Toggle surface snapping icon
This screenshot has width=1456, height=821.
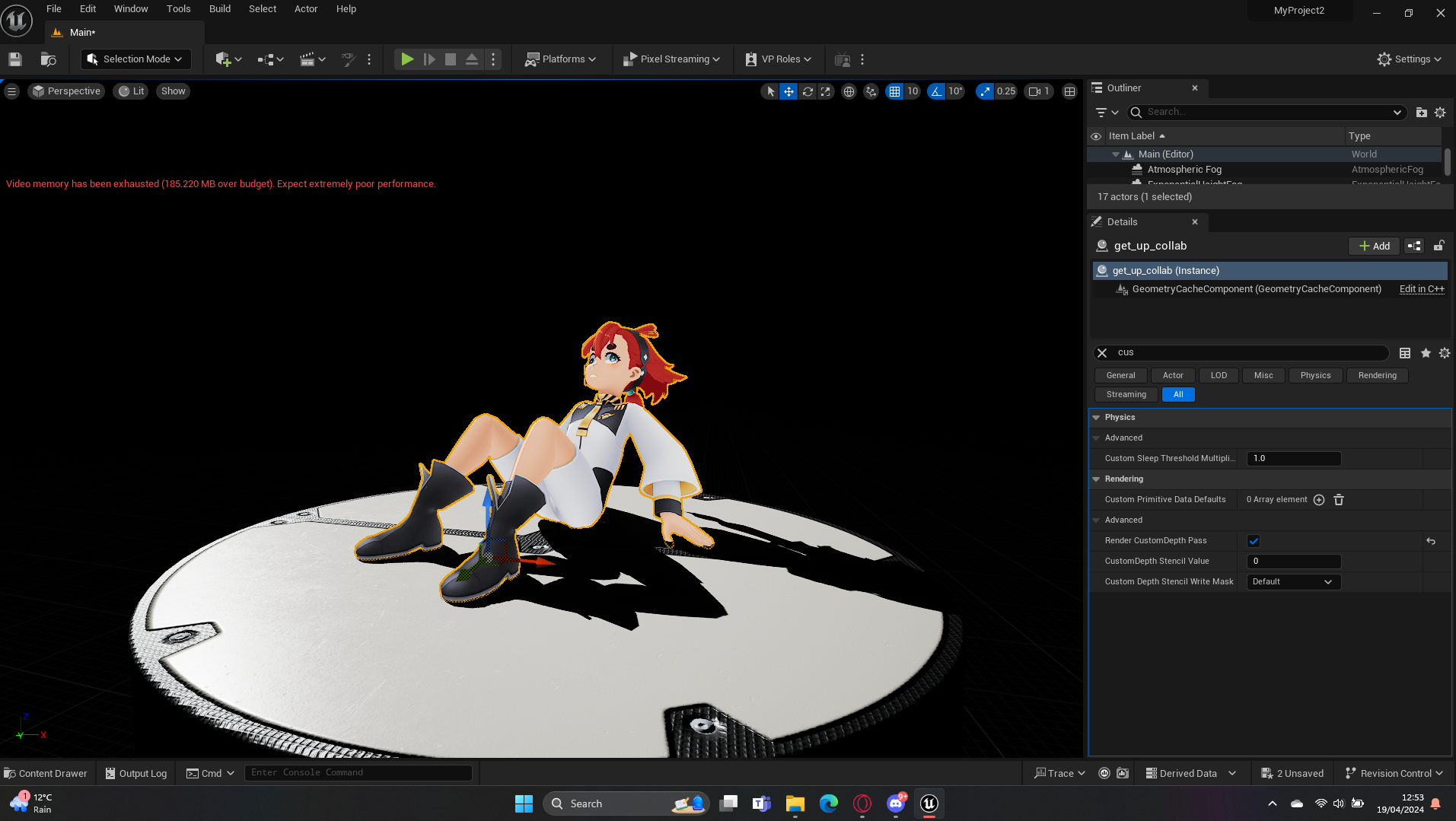point(871,91)
